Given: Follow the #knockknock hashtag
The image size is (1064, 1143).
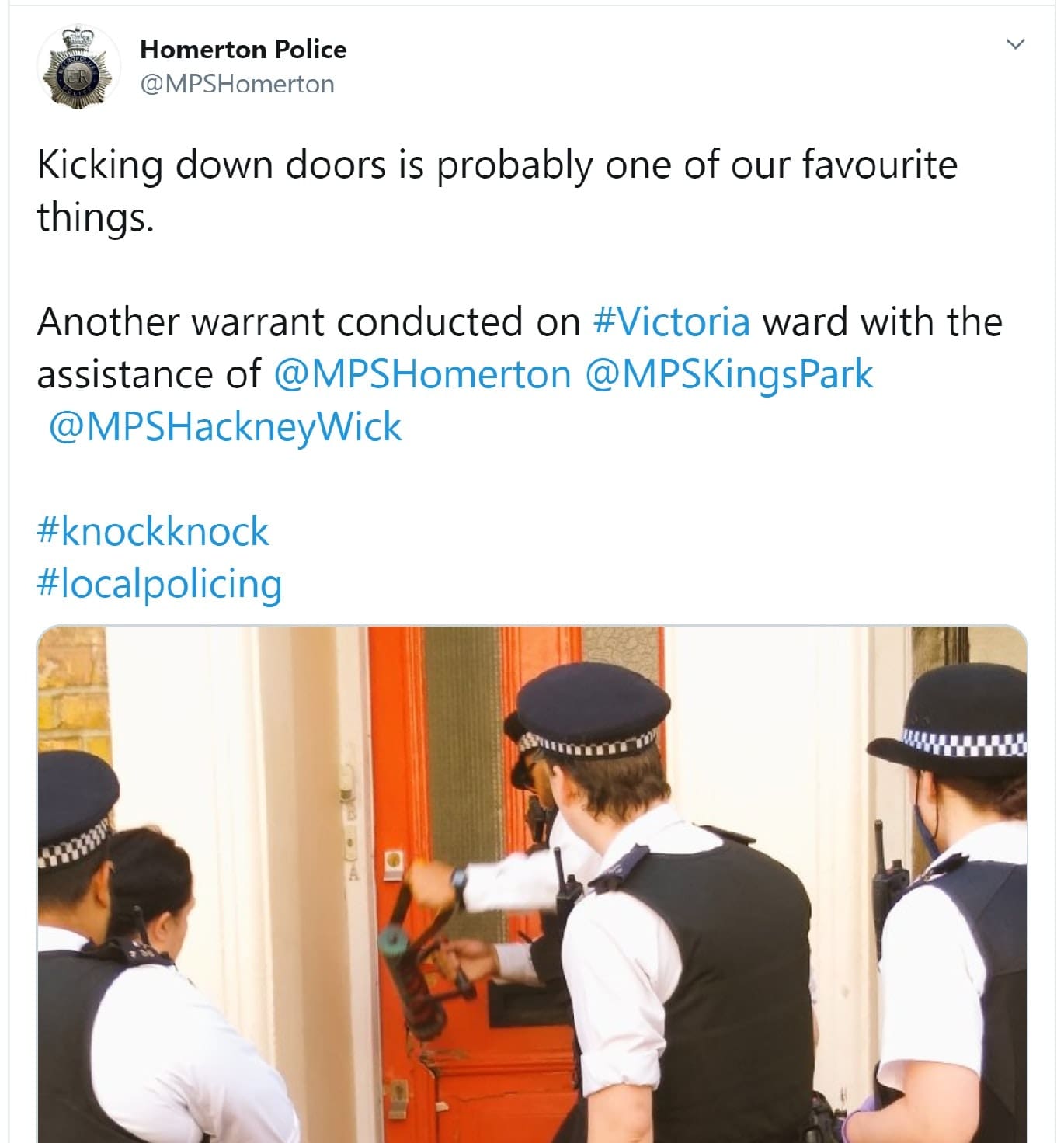Looking at the screenshot, I should point(153,532).
